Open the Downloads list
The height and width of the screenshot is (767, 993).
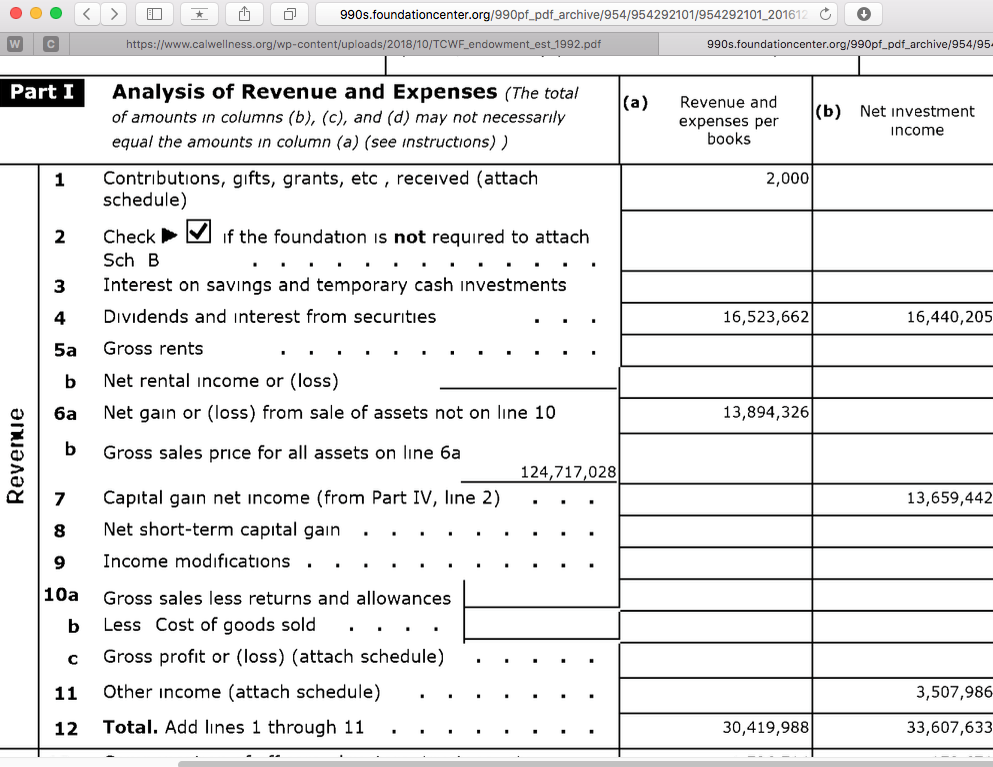(863, 14)
